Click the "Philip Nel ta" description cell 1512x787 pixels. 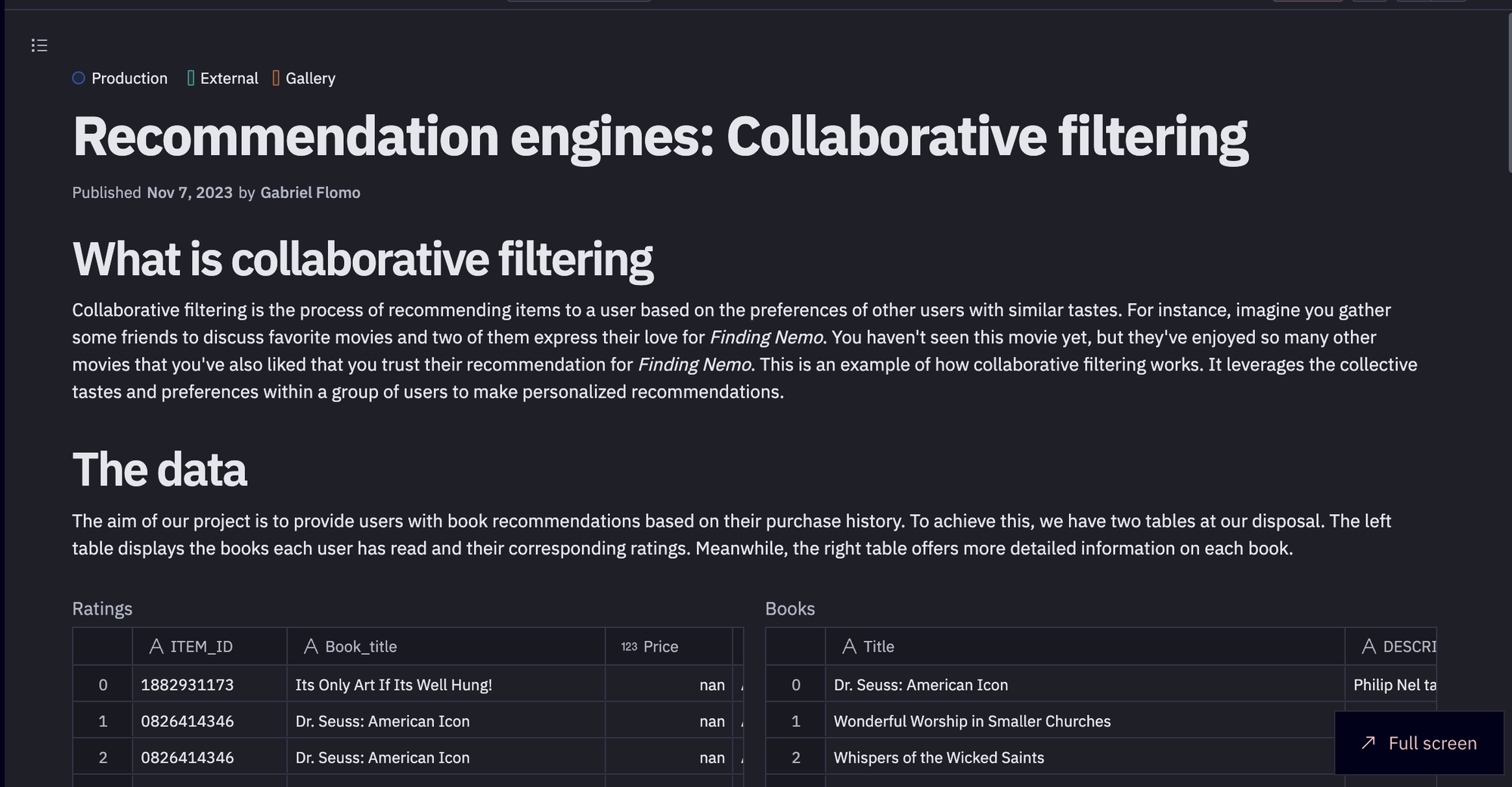click(1394, 685)
